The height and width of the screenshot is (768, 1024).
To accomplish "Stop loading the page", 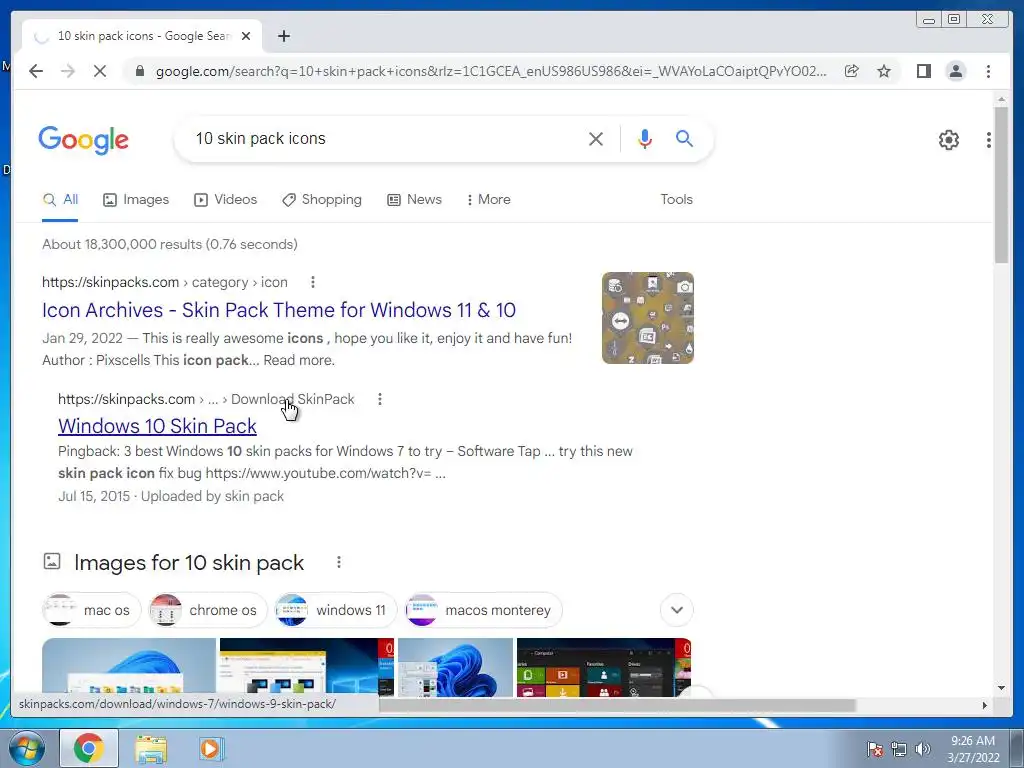I will click(99, 71).
